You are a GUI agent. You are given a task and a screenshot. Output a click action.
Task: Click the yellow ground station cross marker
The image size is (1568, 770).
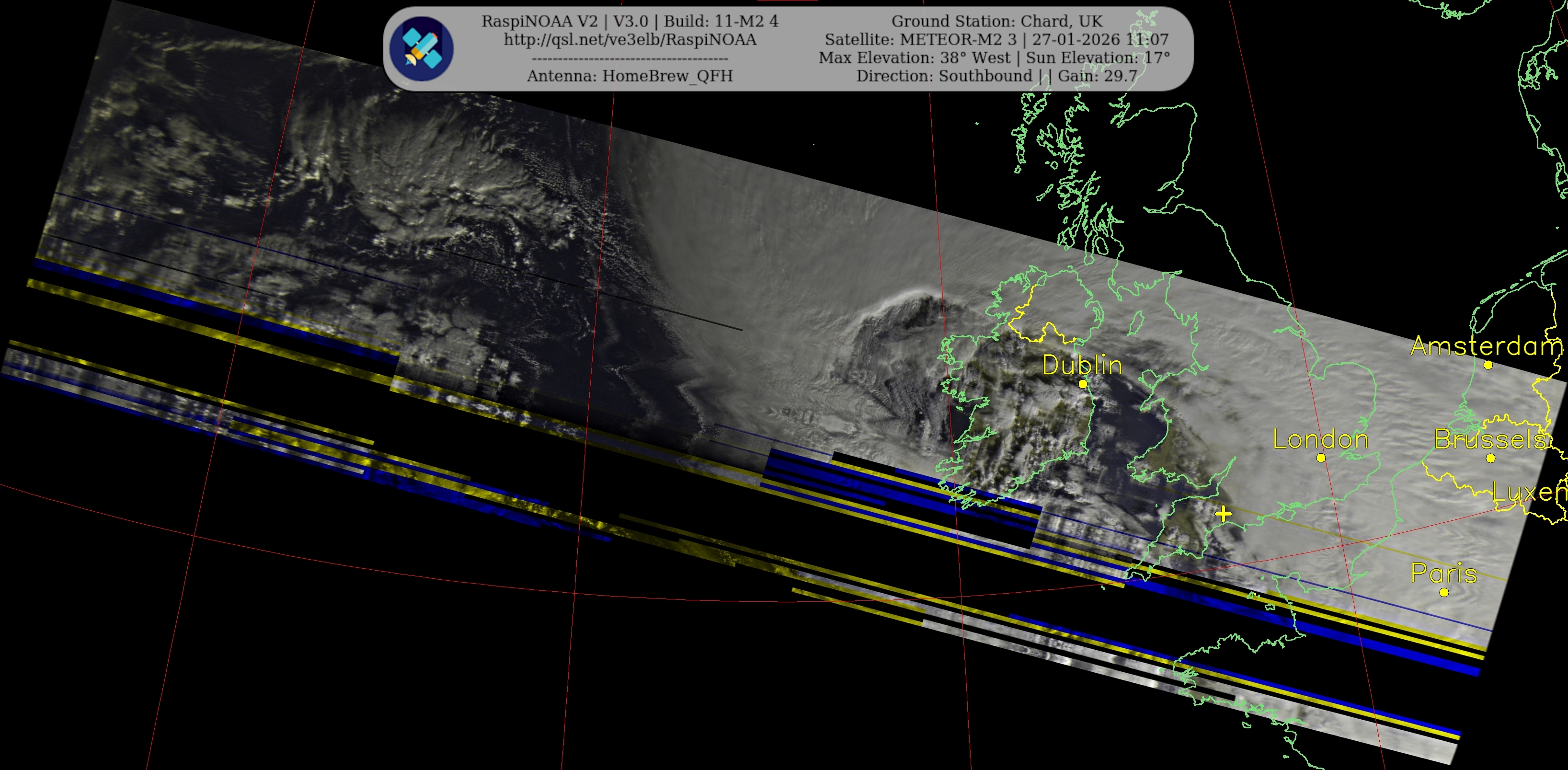pos(1223,514)
